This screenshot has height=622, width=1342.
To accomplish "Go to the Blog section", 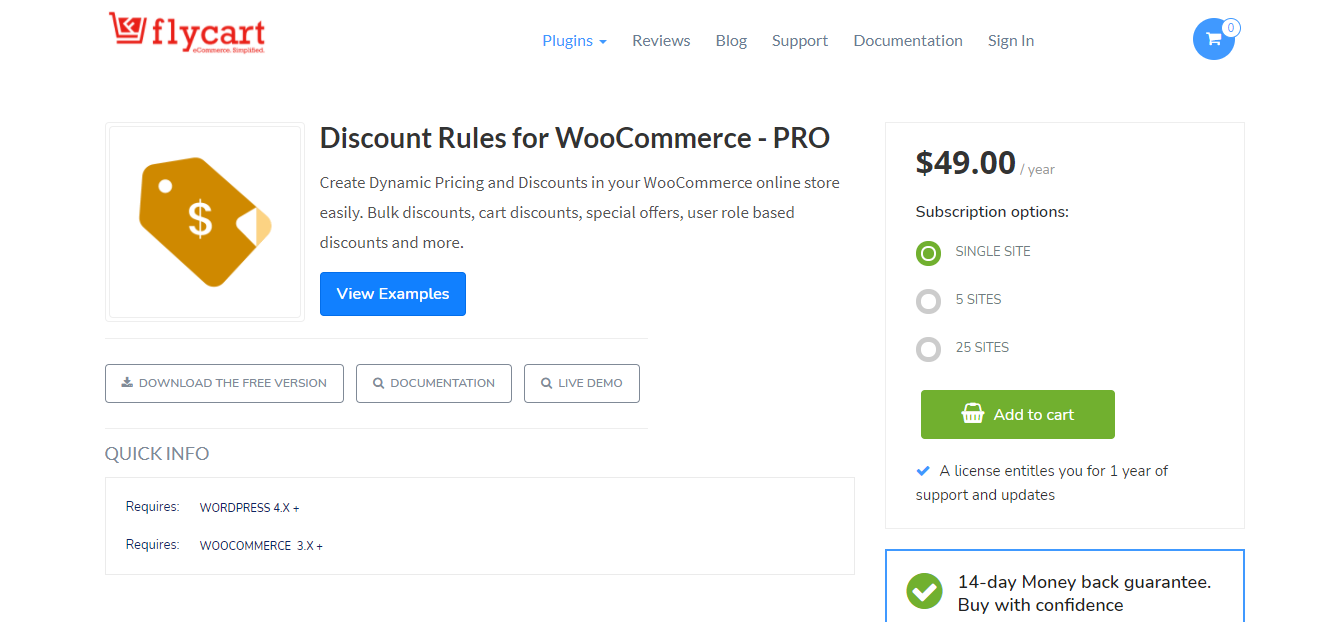I will [731, 40].
